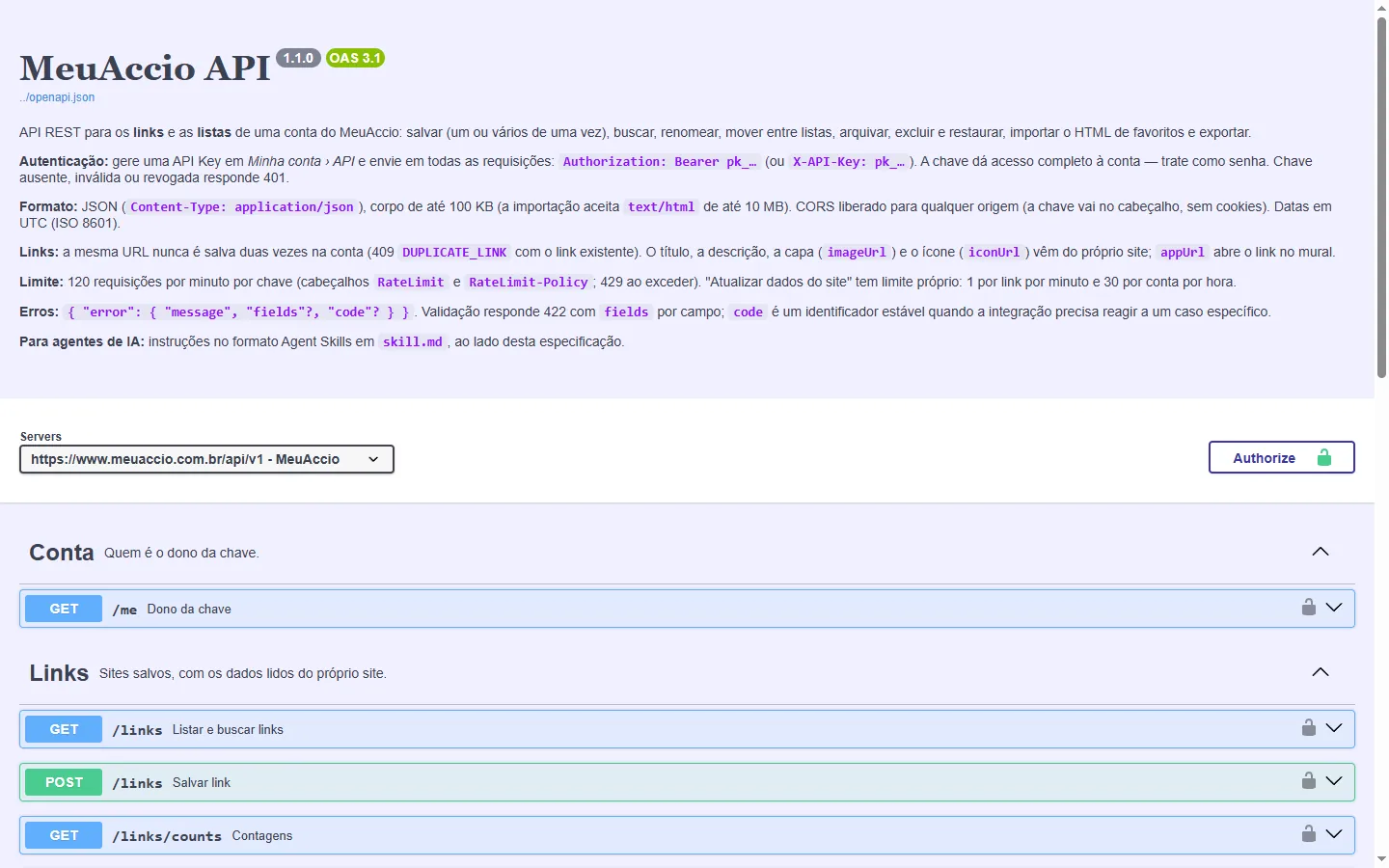Select the GET method label for /links
This screenshot has height=868, width=1389.
point(64,729)
